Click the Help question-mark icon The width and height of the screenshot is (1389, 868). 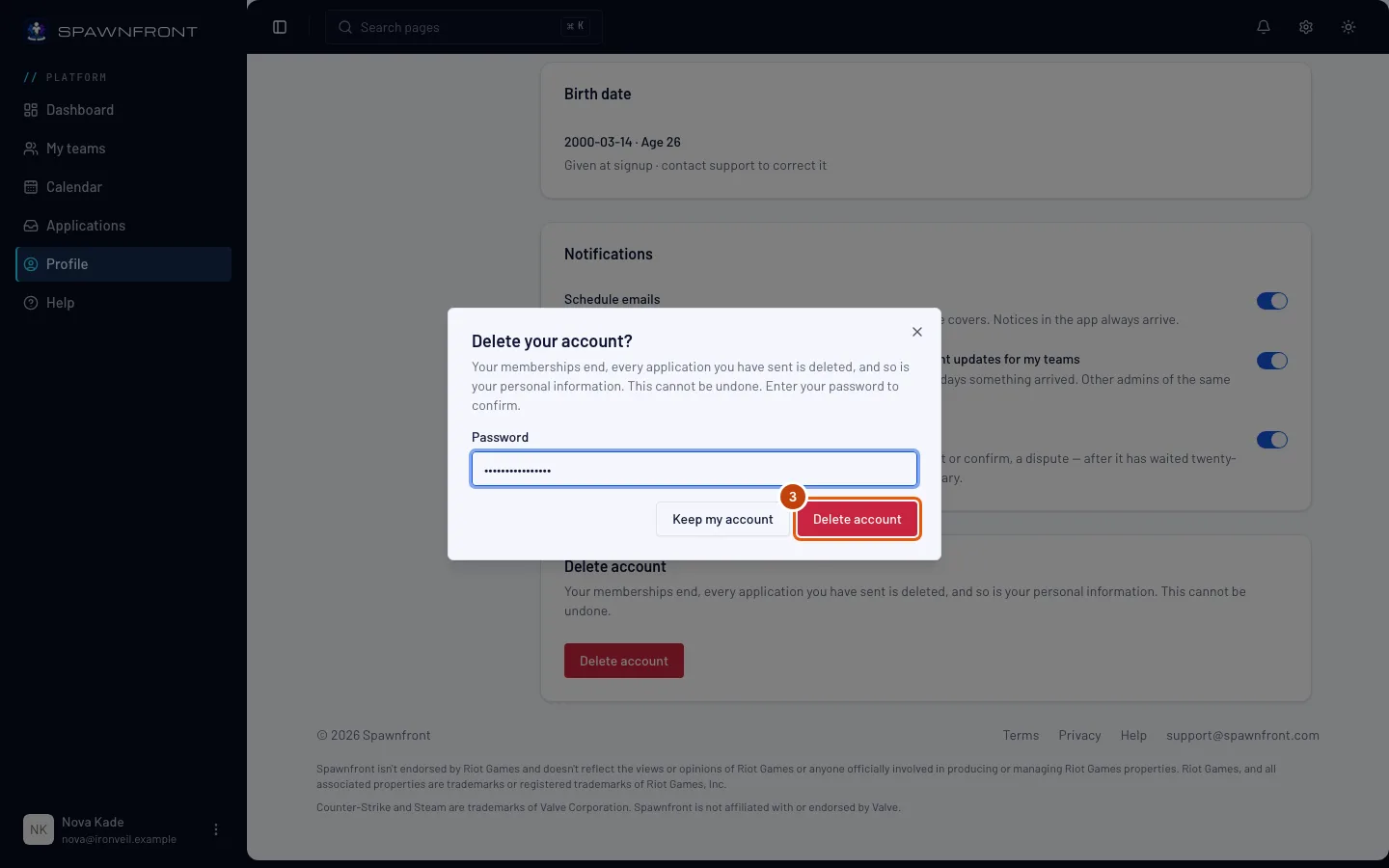pyautogui.click(x=31, y=303)
